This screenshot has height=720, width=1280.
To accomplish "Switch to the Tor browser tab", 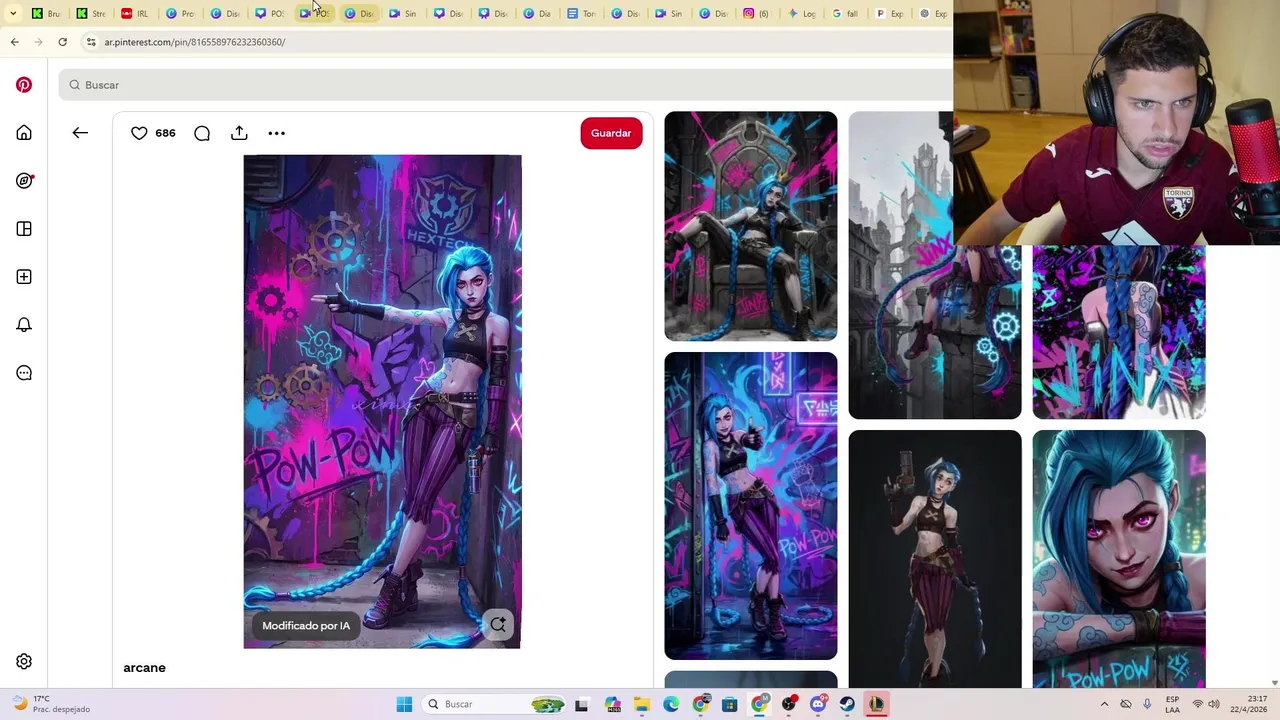I will (x=581, y=14).
